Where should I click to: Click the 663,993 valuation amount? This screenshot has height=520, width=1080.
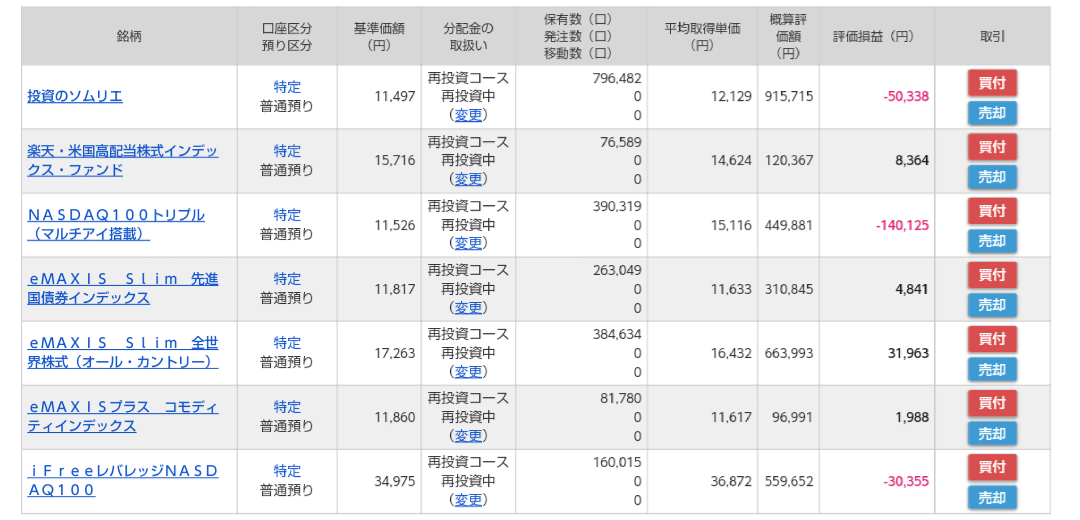click(789, 353)
